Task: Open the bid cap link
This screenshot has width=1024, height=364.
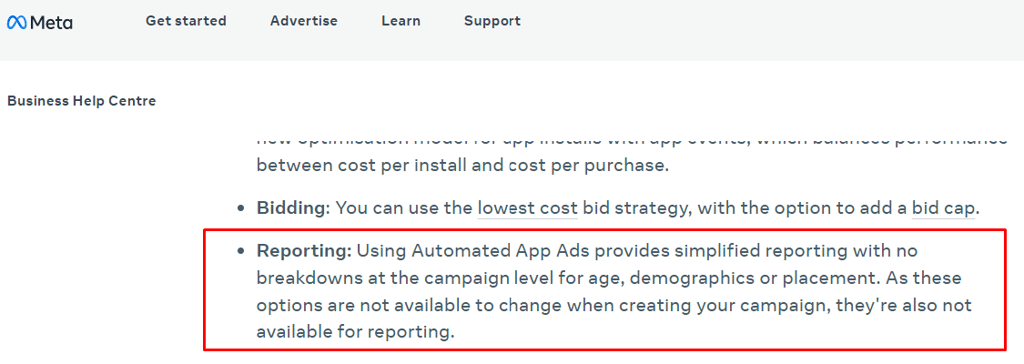Action: click(x=943, y=208)
